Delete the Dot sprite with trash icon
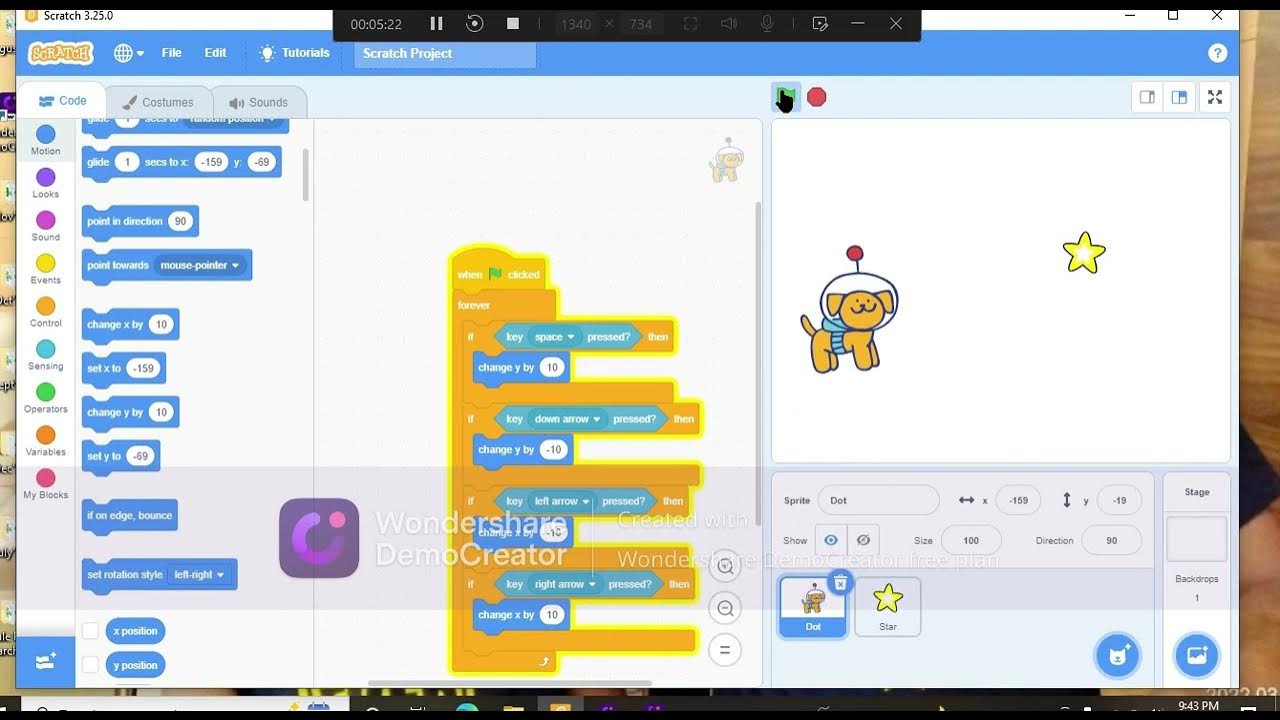 coord(840,583)
